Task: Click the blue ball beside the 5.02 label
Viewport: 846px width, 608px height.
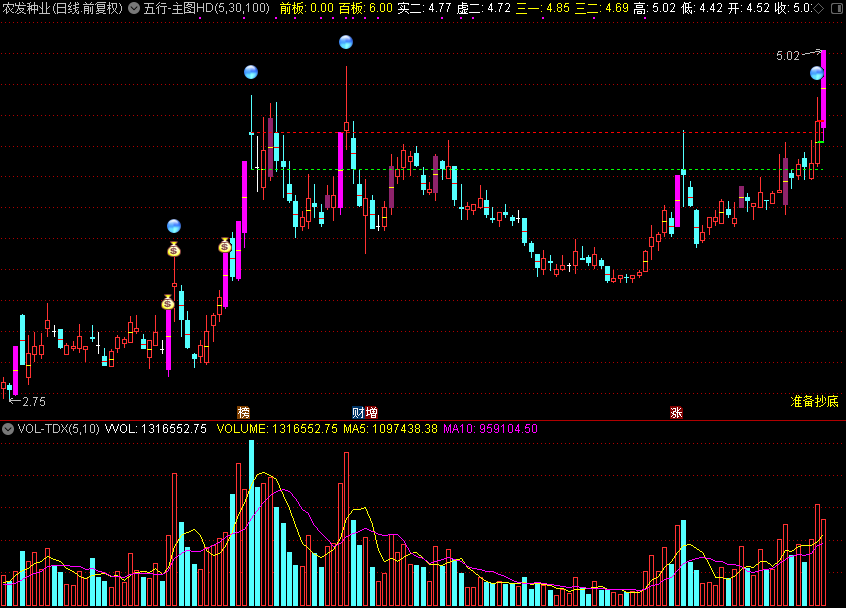Action: click(817, 73)
